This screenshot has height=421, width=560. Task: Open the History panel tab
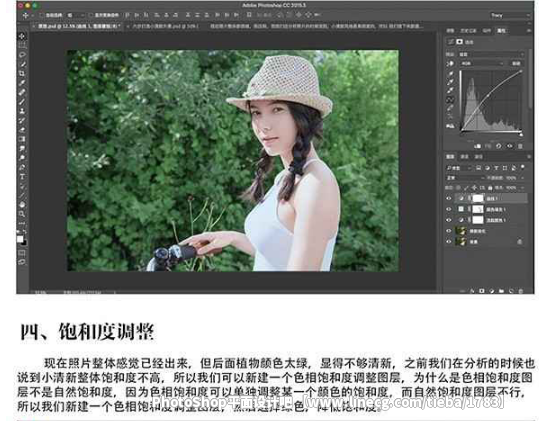[468, 31]
